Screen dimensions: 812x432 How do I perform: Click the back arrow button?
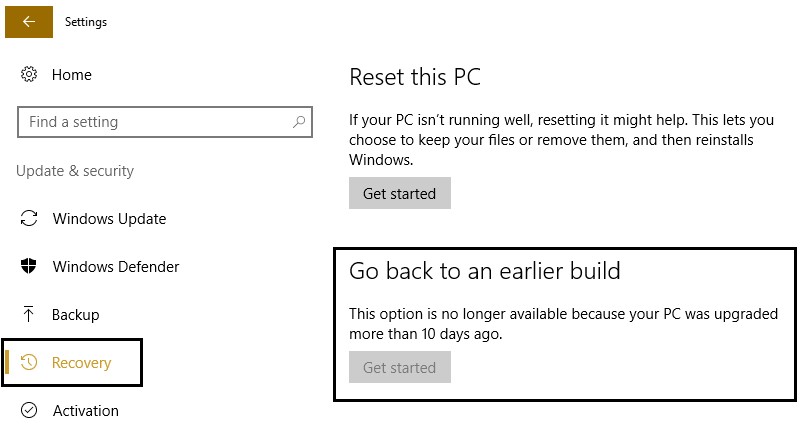(x=28, y=21)
